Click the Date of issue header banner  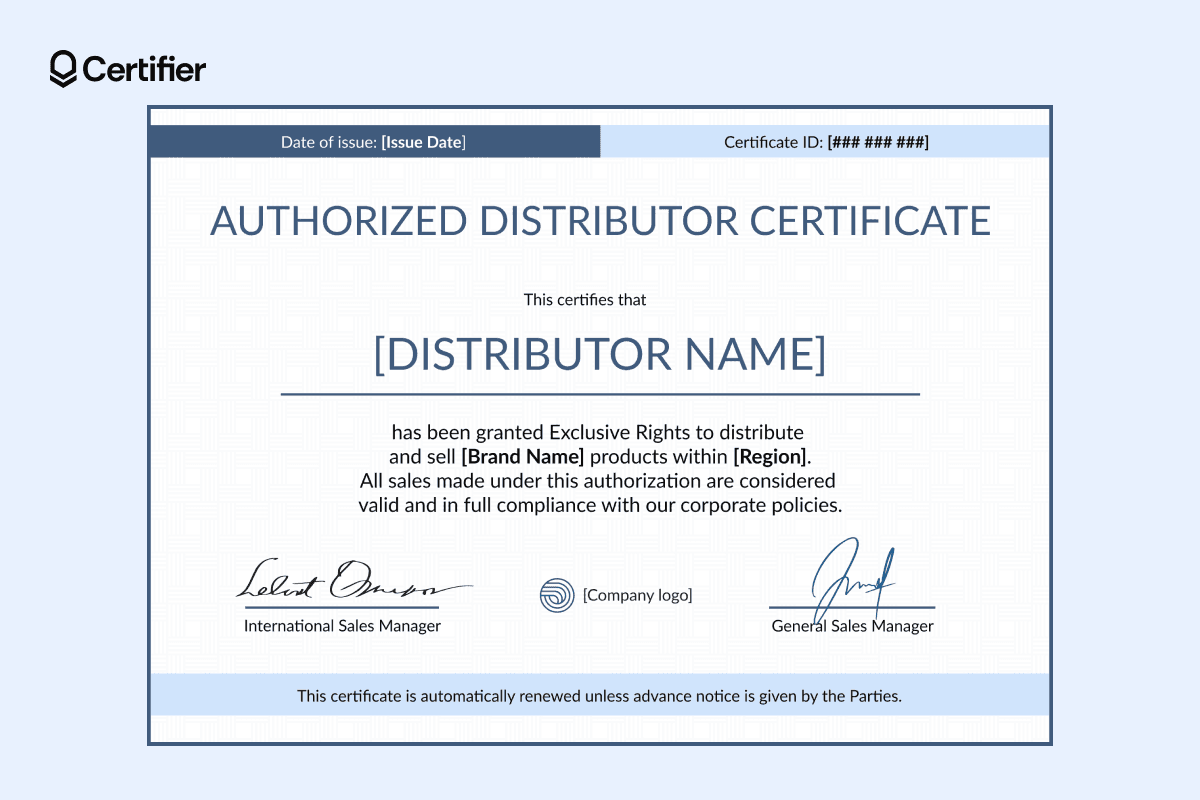tap(374, 141)
